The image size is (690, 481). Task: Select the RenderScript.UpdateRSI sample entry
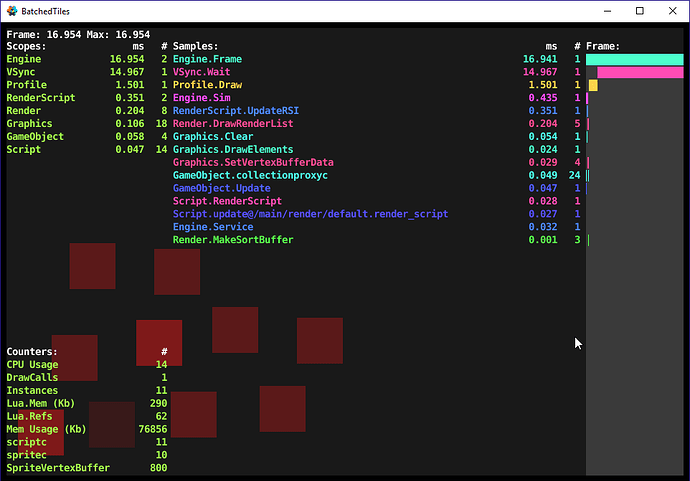(x=236, y=111)
